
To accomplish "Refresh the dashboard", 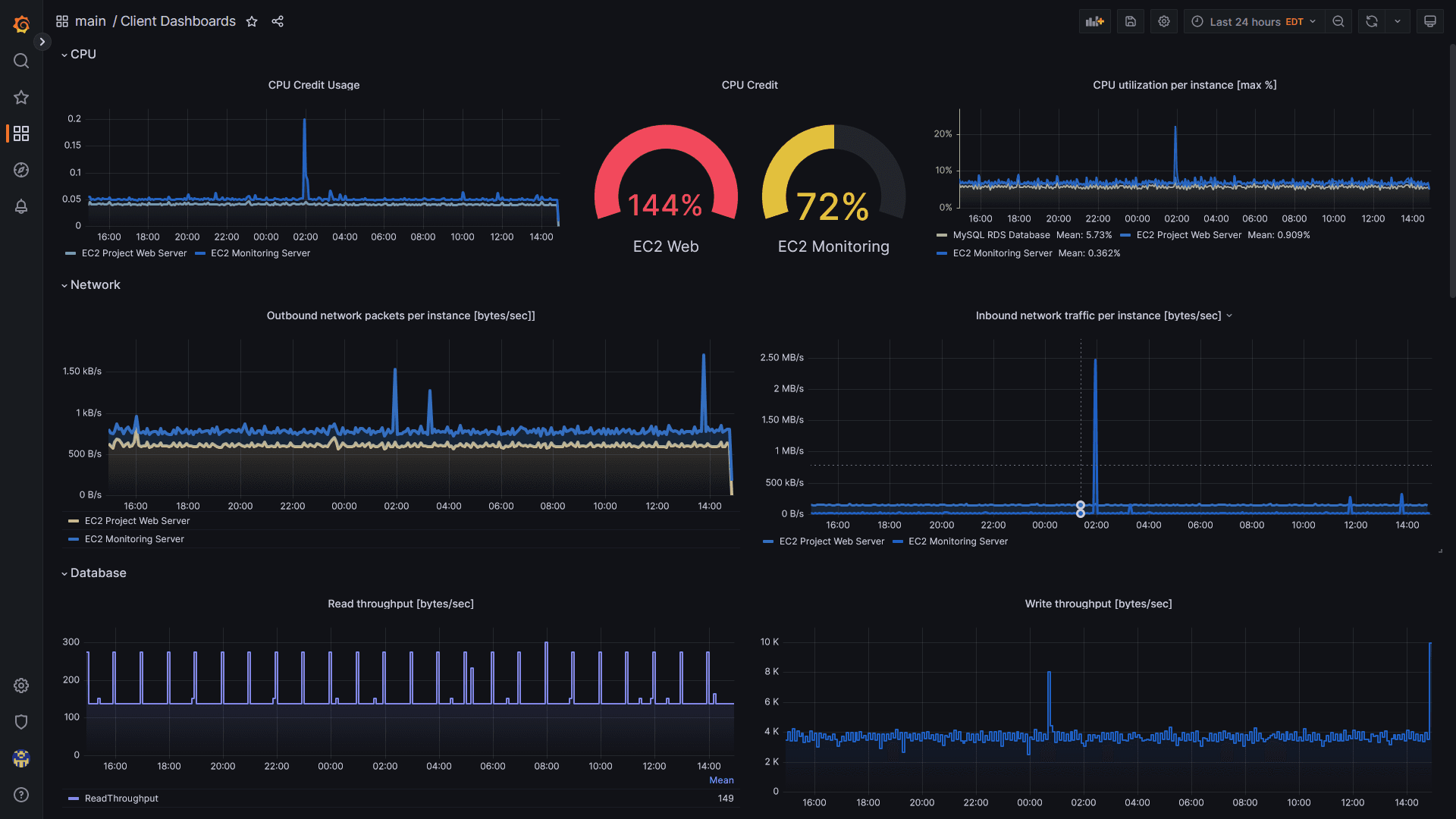I will tap(1372, 21).
